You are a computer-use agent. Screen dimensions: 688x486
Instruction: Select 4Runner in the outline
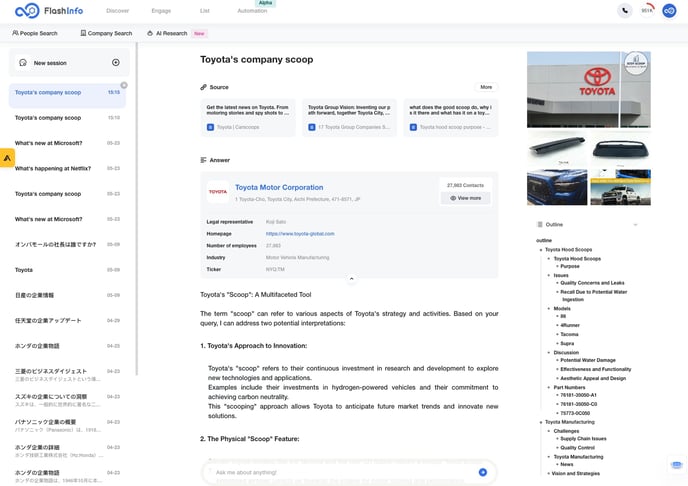570,325
